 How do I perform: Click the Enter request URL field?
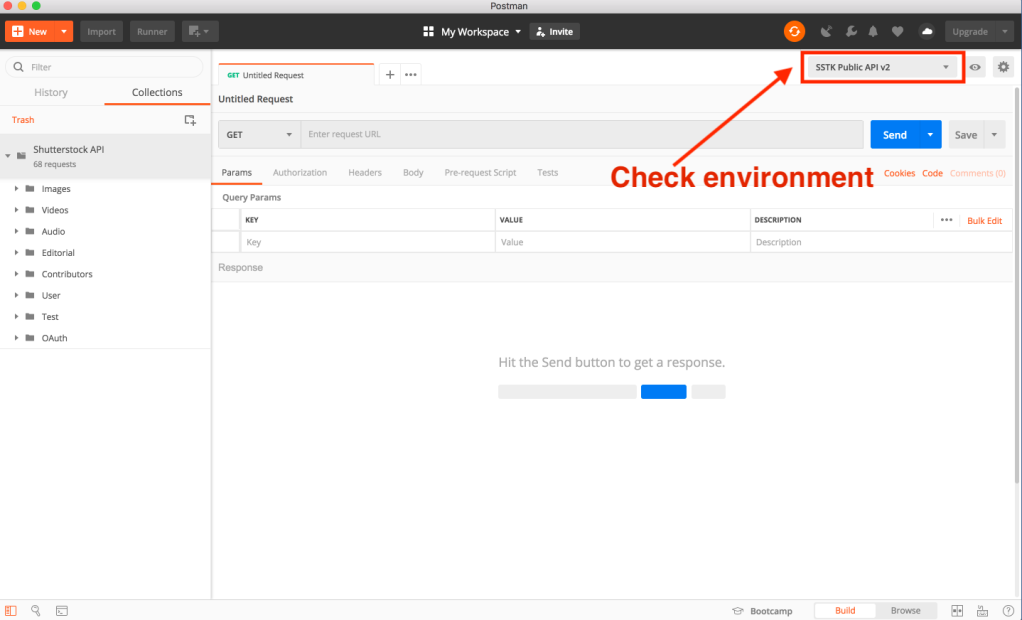click(x=582, y=134)
